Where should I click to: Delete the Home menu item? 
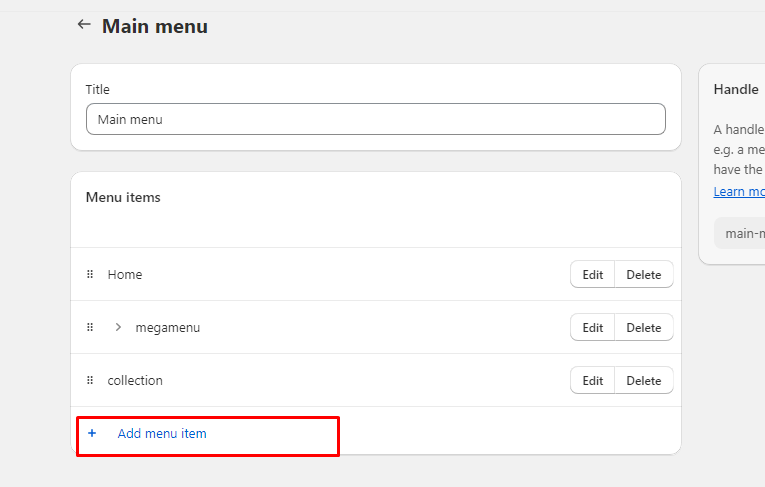643,274
